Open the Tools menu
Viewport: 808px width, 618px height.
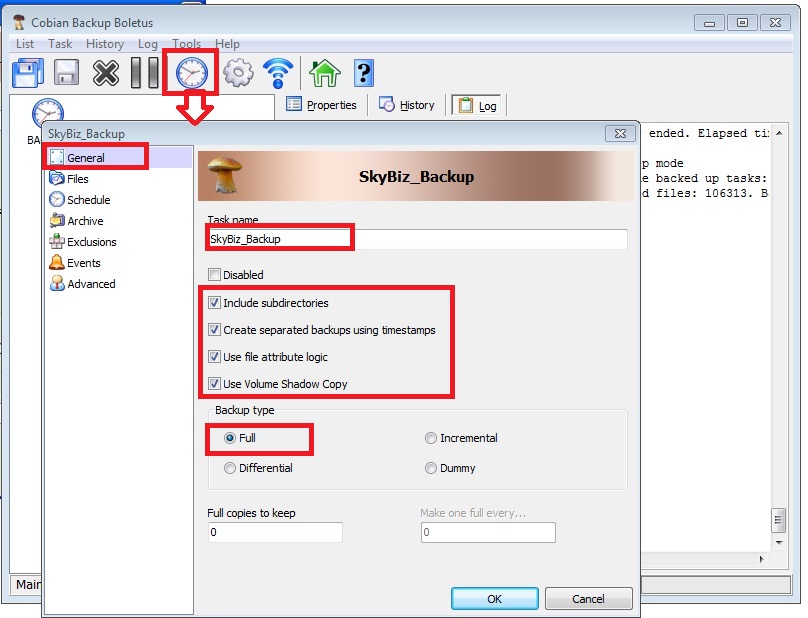[x=186, y=44]
